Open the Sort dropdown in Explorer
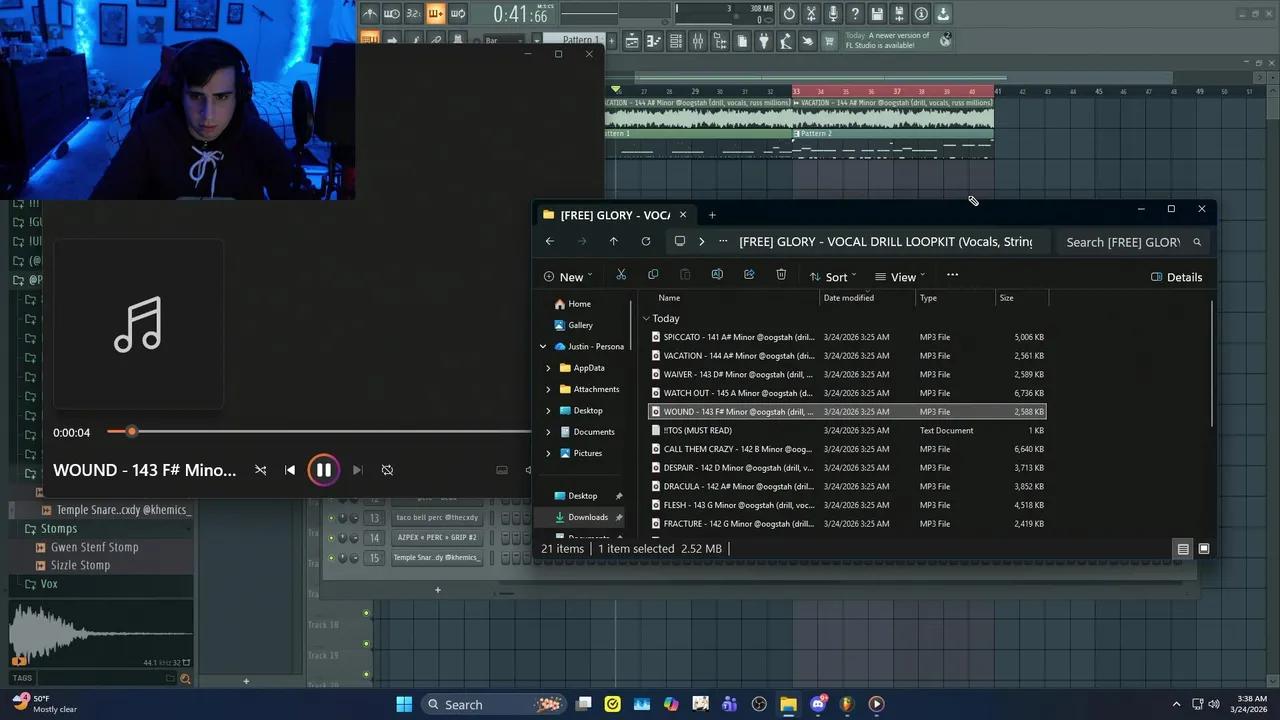This screenshot has width=1280, height=720. click(836, 276)
